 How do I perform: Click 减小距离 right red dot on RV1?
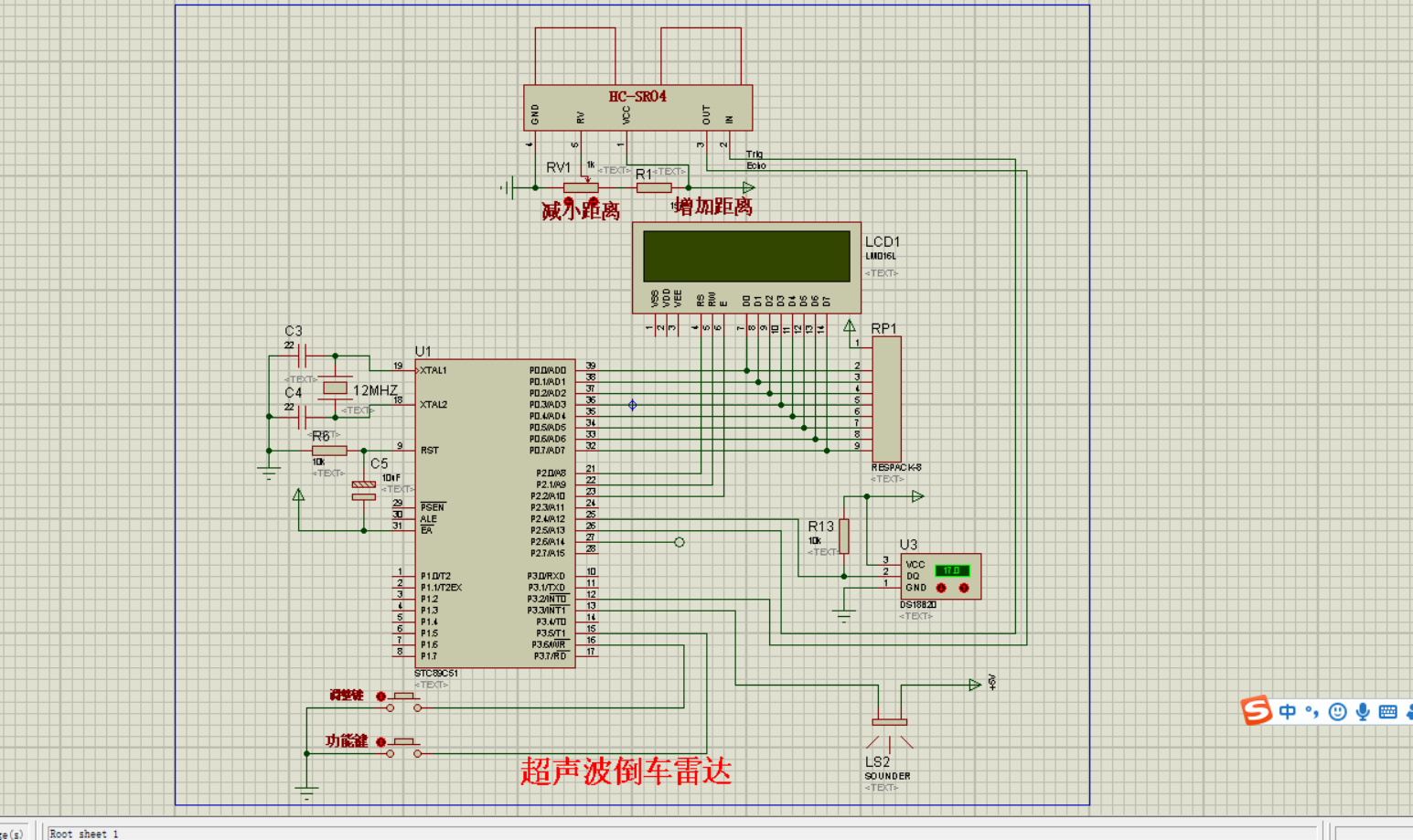click(x=593, y=201)
